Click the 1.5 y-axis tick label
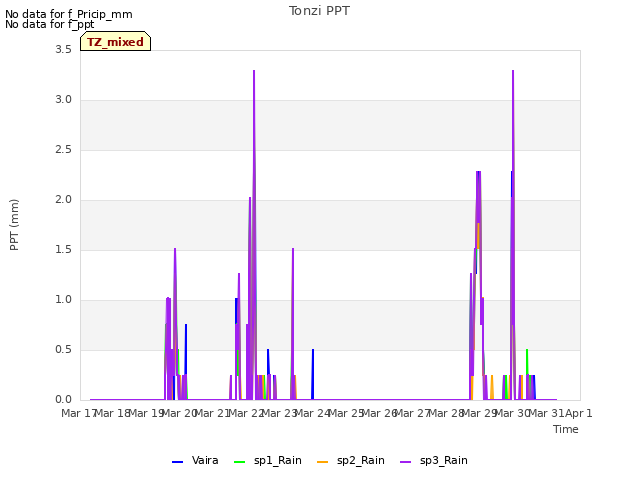 64,250
